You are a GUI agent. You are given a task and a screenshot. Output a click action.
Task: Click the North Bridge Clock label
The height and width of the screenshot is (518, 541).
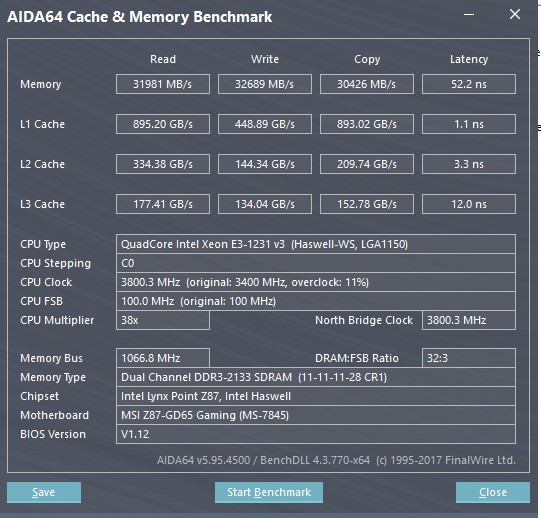click(x=364, y=320)
